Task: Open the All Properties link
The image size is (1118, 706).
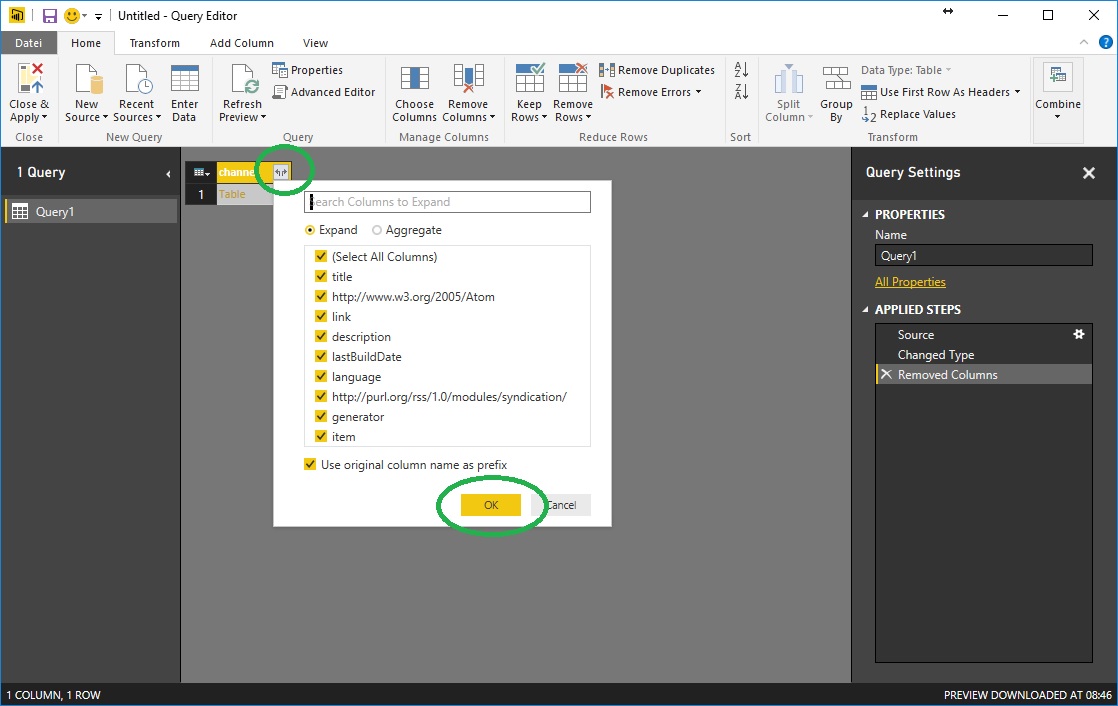Action: 910,282
